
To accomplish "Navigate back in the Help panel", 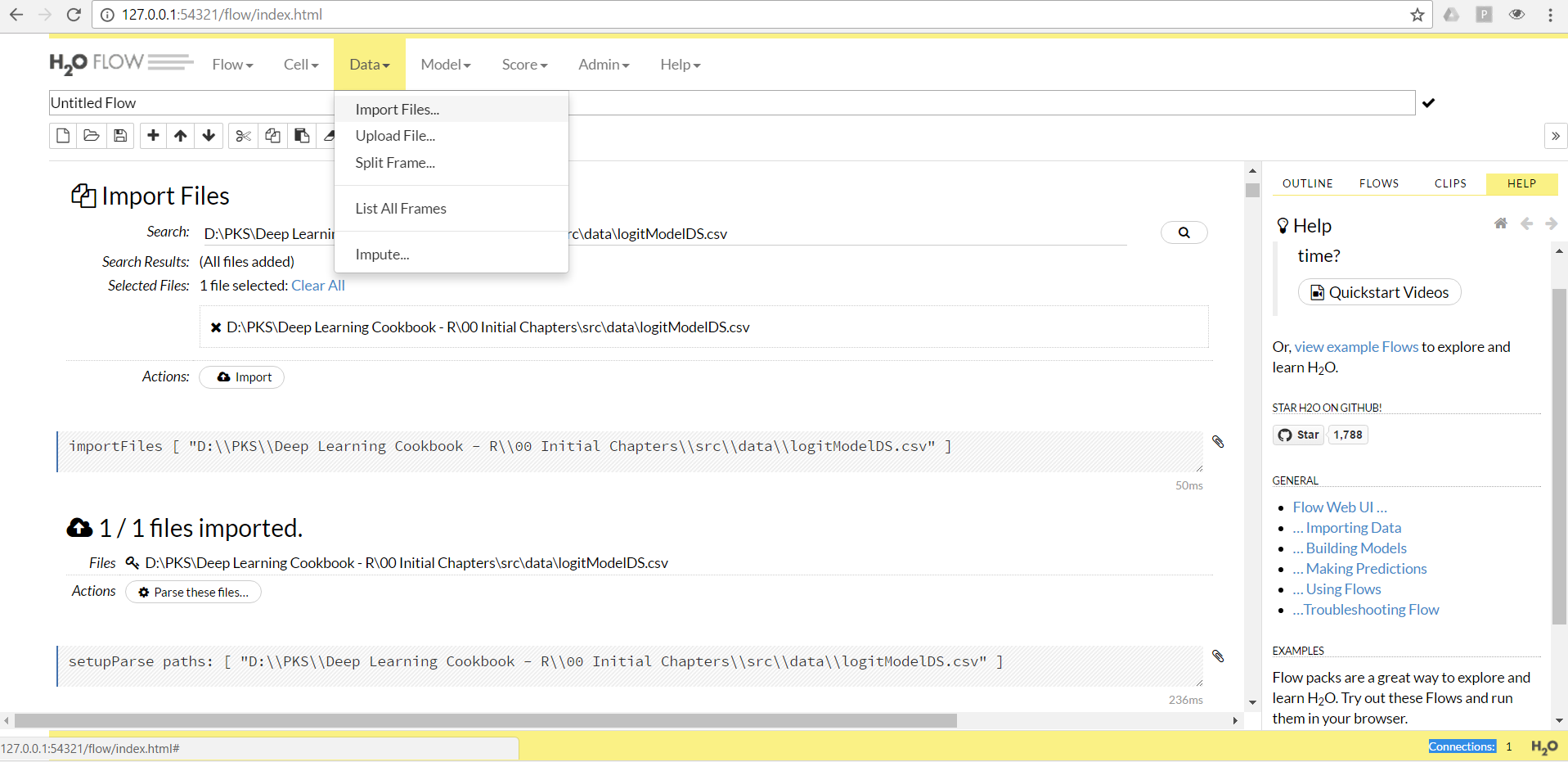I will click(x=1526, y=223).
